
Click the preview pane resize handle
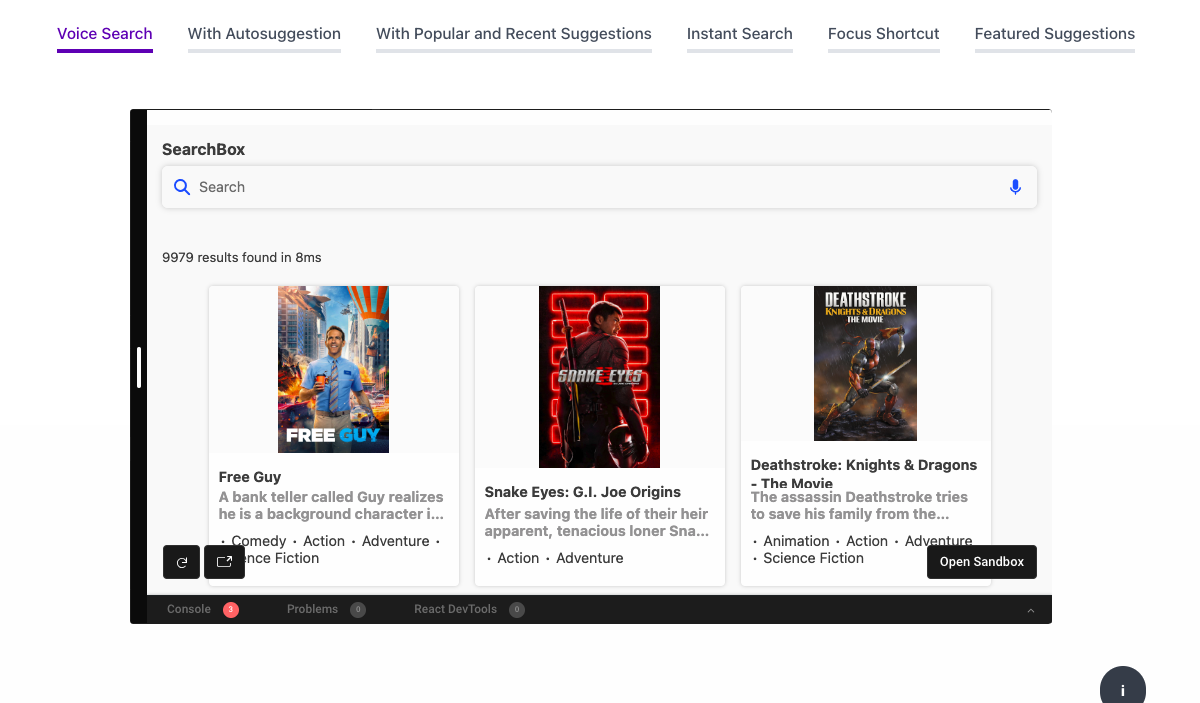(x=140, y=367)
